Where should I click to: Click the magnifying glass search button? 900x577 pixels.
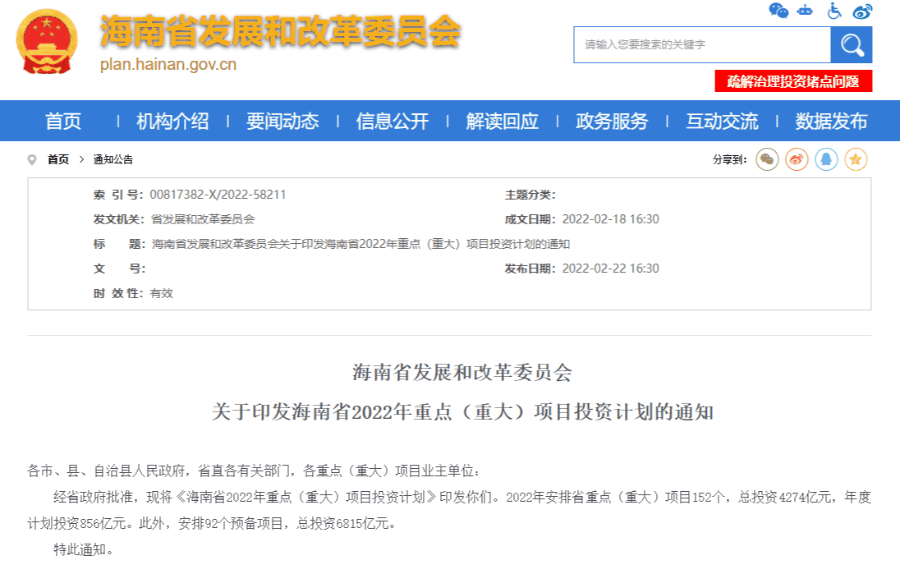pos(851,45)
